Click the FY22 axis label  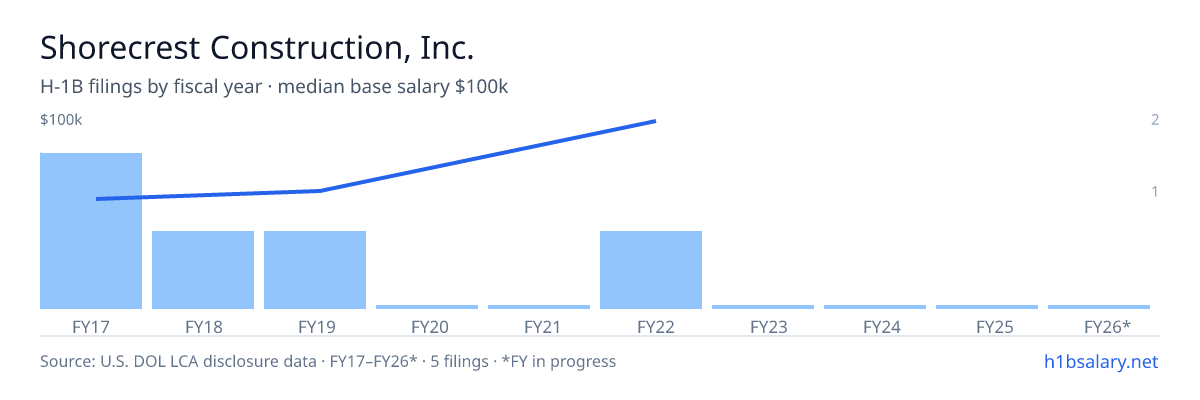(x=651, y=326)
